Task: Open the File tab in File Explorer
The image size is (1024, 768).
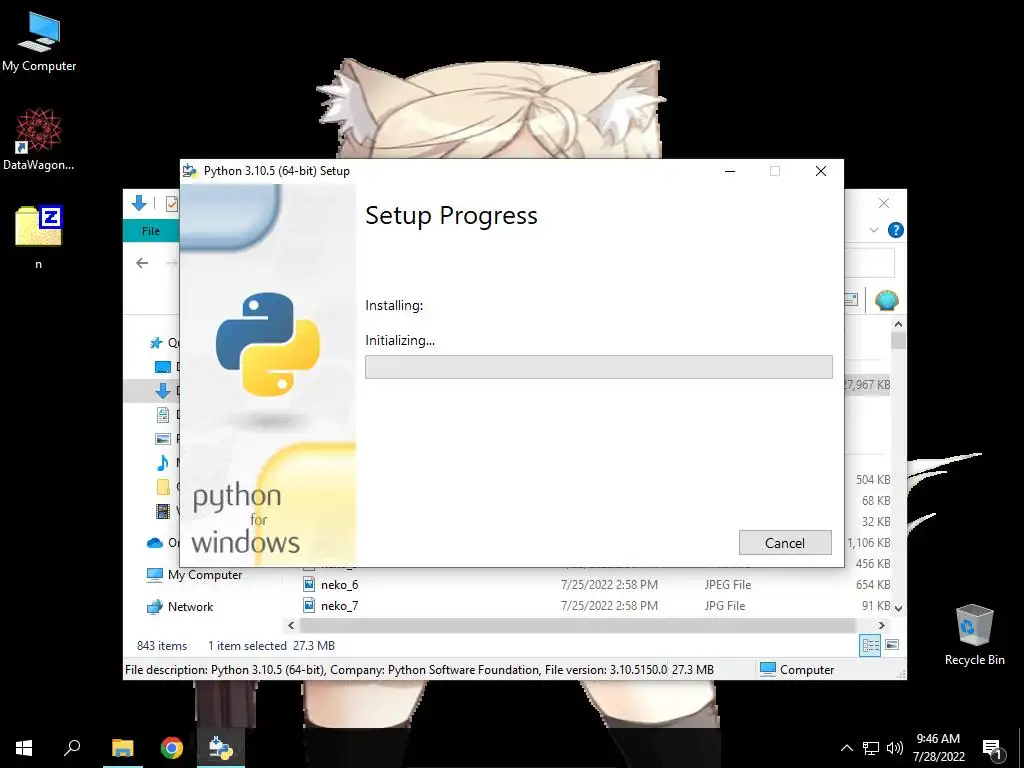Action: (x=151, y=231)
